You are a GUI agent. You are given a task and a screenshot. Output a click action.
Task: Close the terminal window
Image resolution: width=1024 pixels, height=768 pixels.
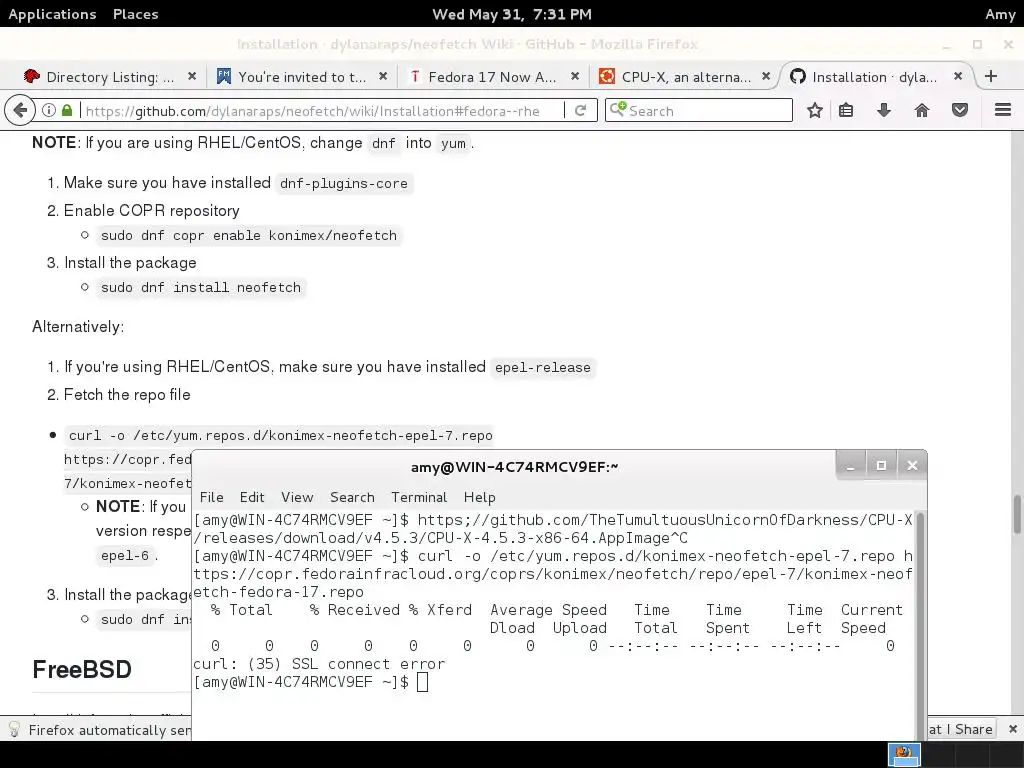coord(912,465)
